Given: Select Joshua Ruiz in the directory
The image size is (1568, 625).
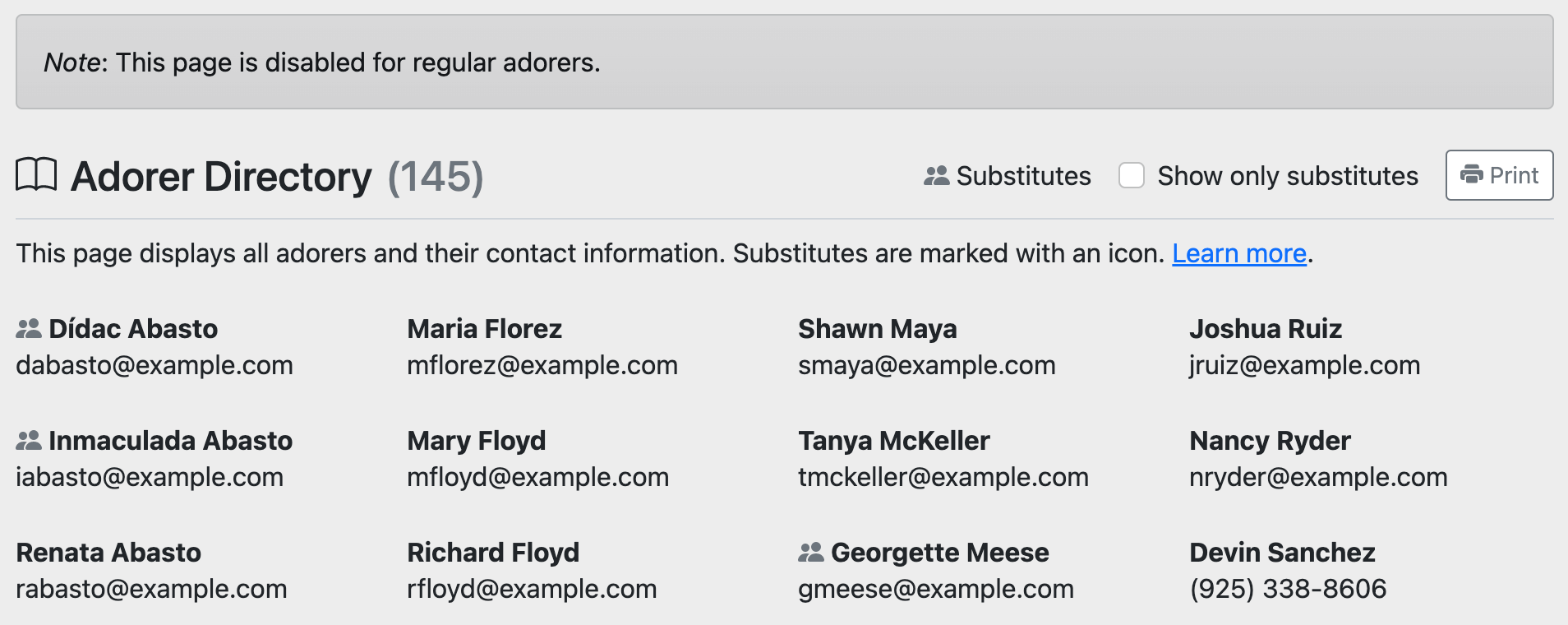Looking at the screenshot, I should pyautogui.click(x=1265, y=329).
